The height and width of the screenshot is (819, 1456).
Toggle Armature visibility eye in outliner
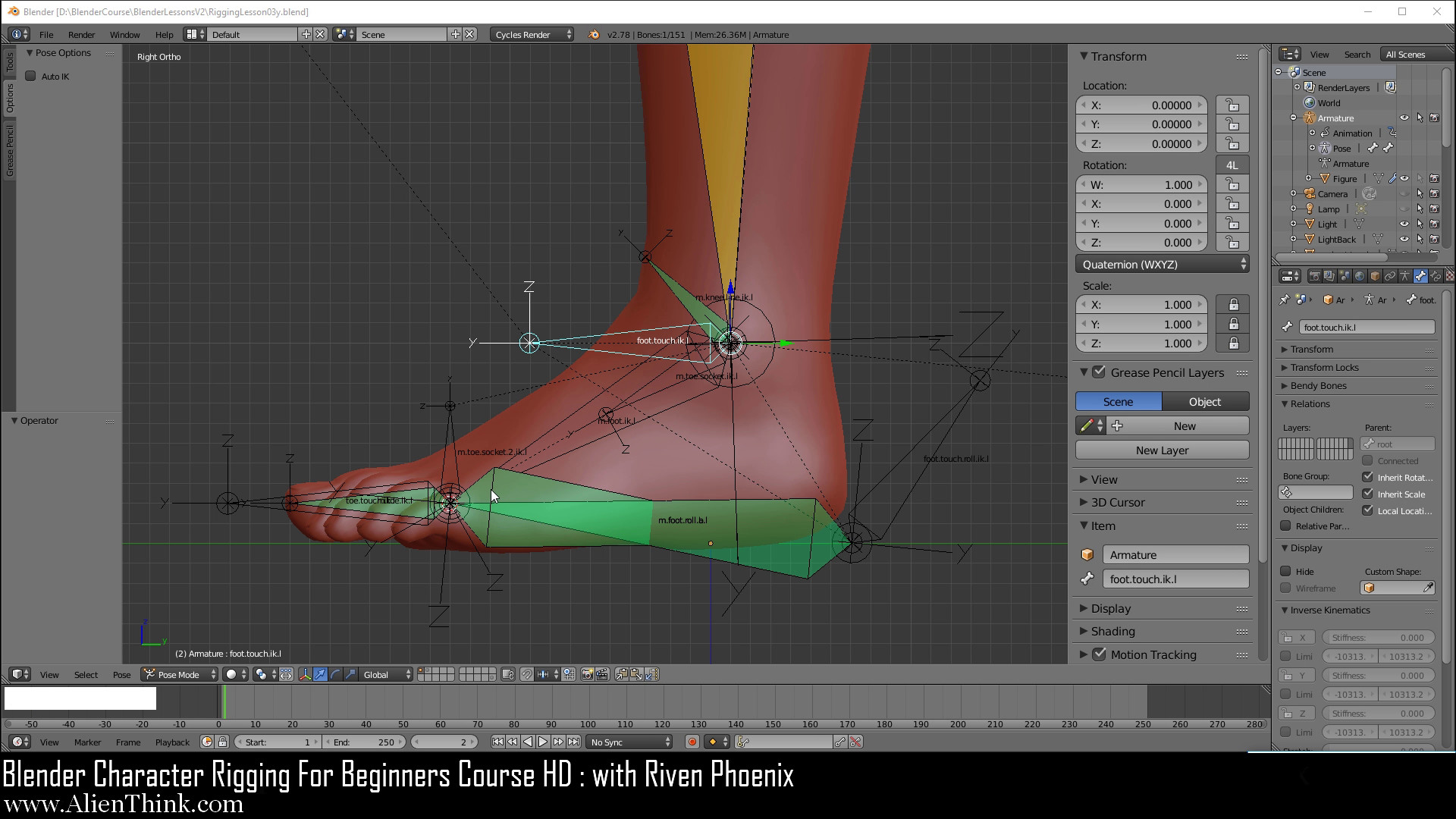click(1405, 118)
